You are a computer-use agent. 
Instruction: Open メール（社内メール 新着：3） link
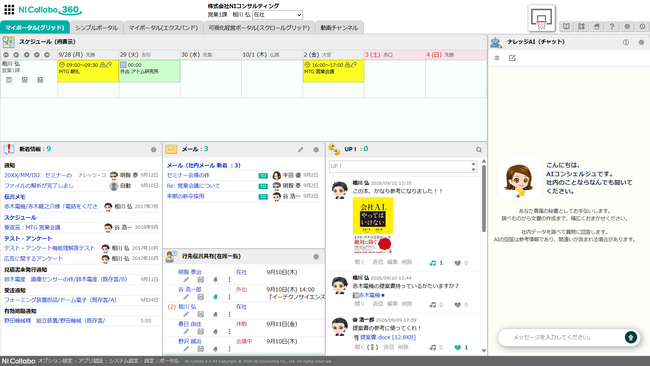point(204,165)
